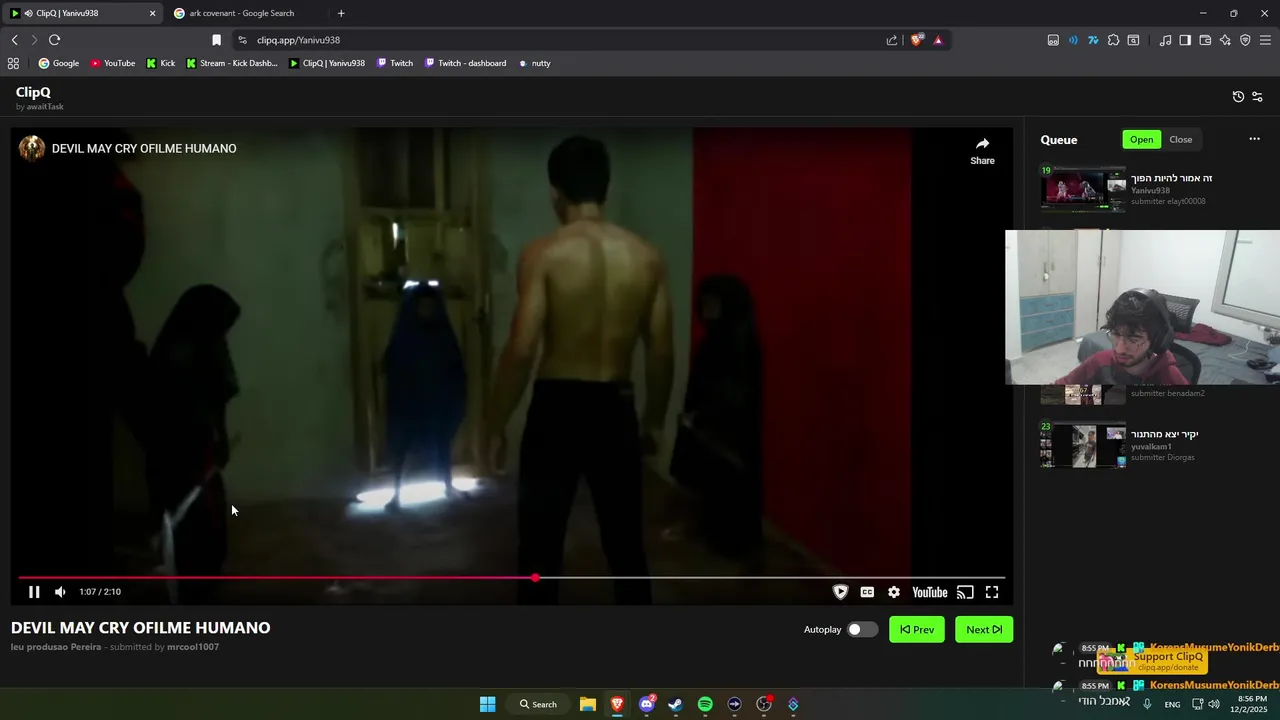Screen dimensions: 1280x720
Task: Click the ENG language indicator in the tray
Action: [1172, 704]
